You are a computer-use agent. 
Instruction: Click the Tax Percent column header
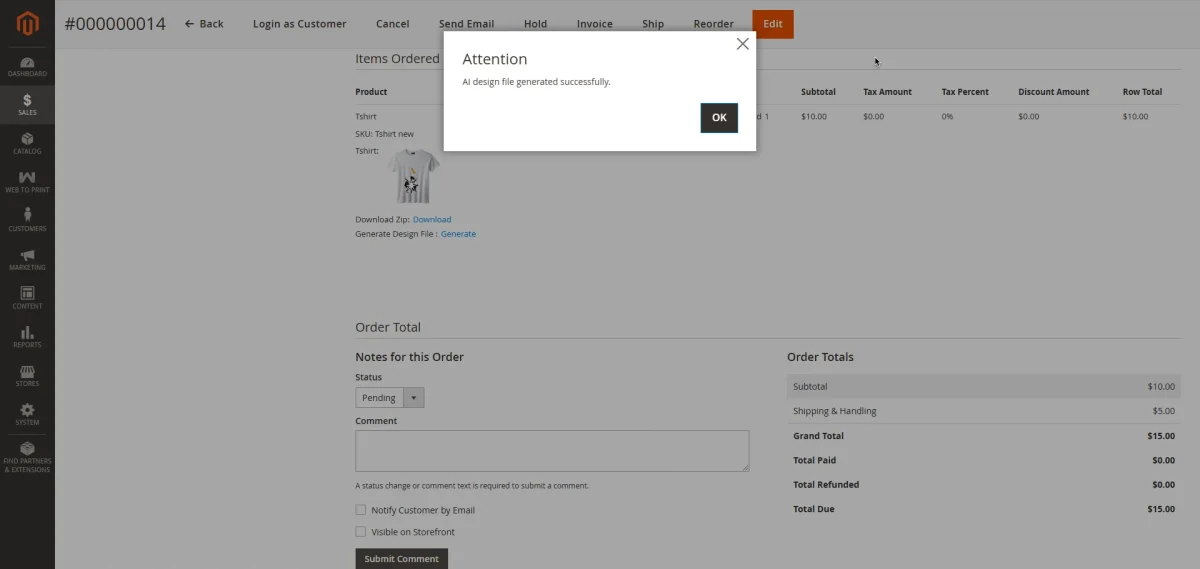click(965, 92)
